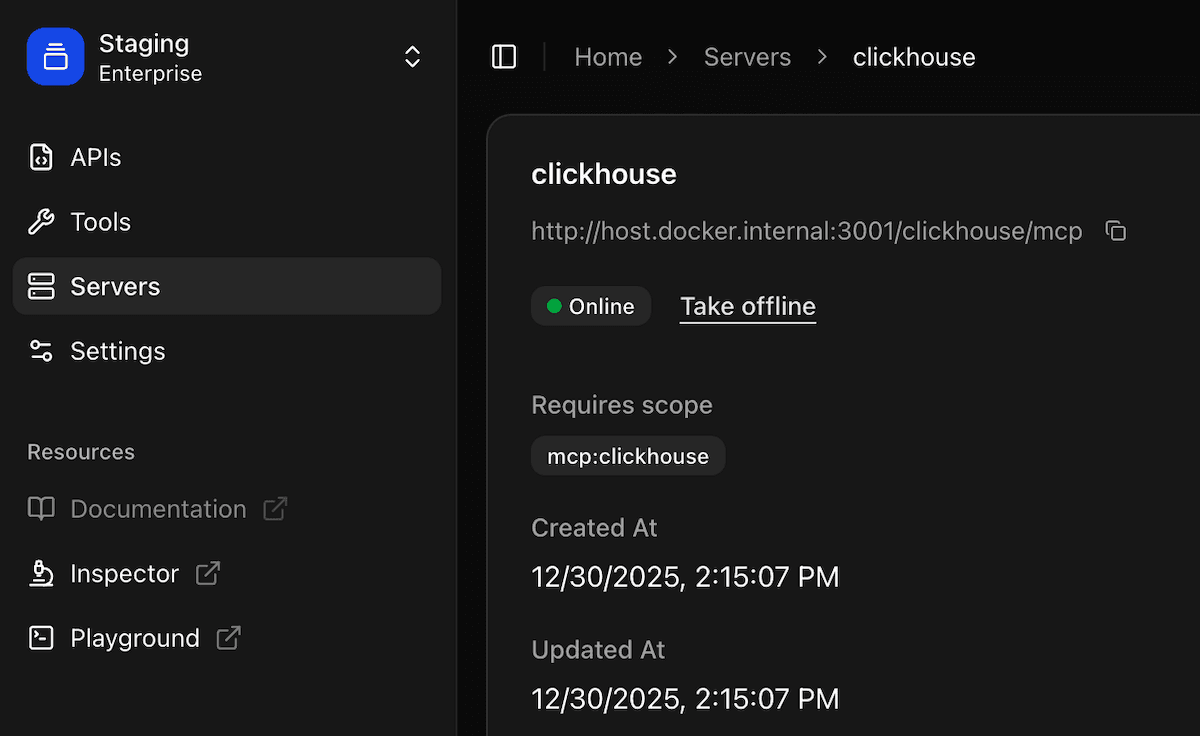This screenshot has height=736, width=1200.
Task: Click the Documentation book icon
Action: click(x=41, y=509)
